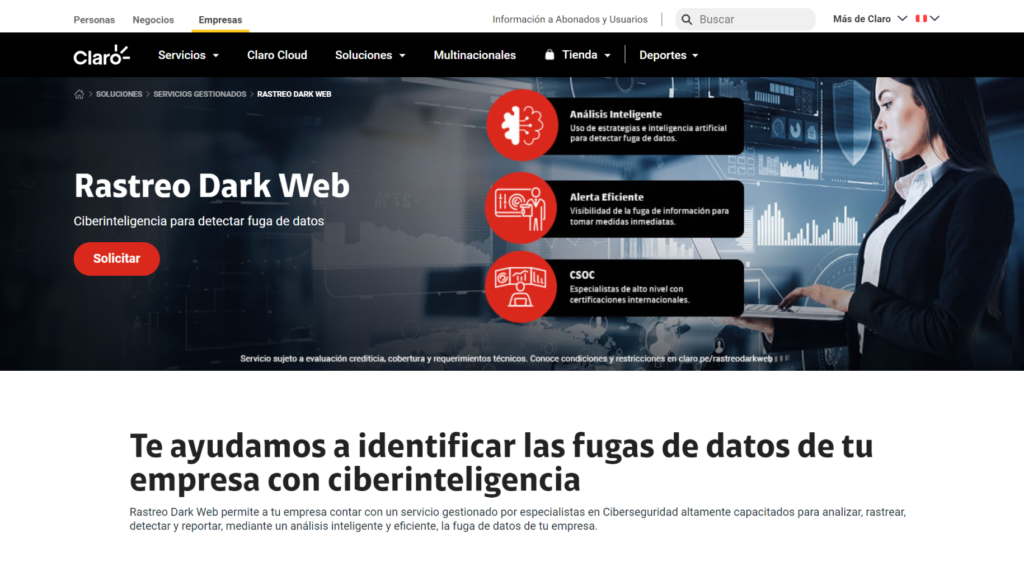Open Servicios Gestionados breadcrumb link
Screen dimensions: 1024x585
coord(199,94)
